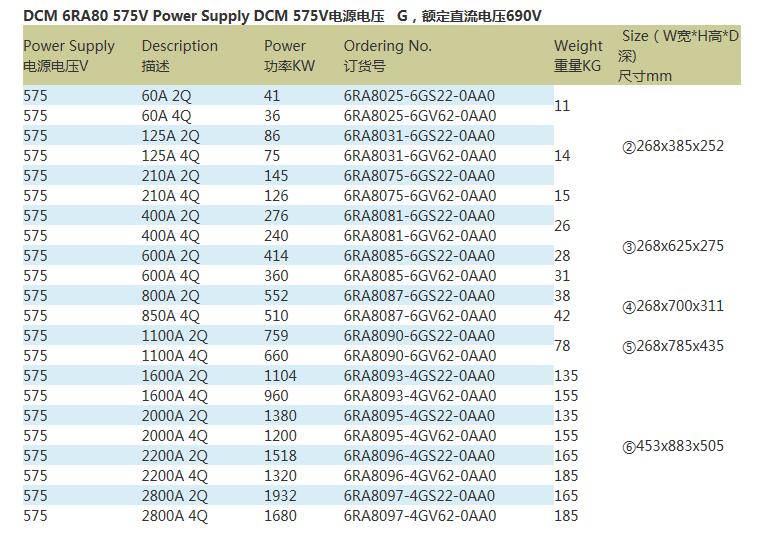Image resolution: width=766 pixels, height=539 pixels.
Task: Select the 414 power value cell
Action: click(x=276, y=256)
